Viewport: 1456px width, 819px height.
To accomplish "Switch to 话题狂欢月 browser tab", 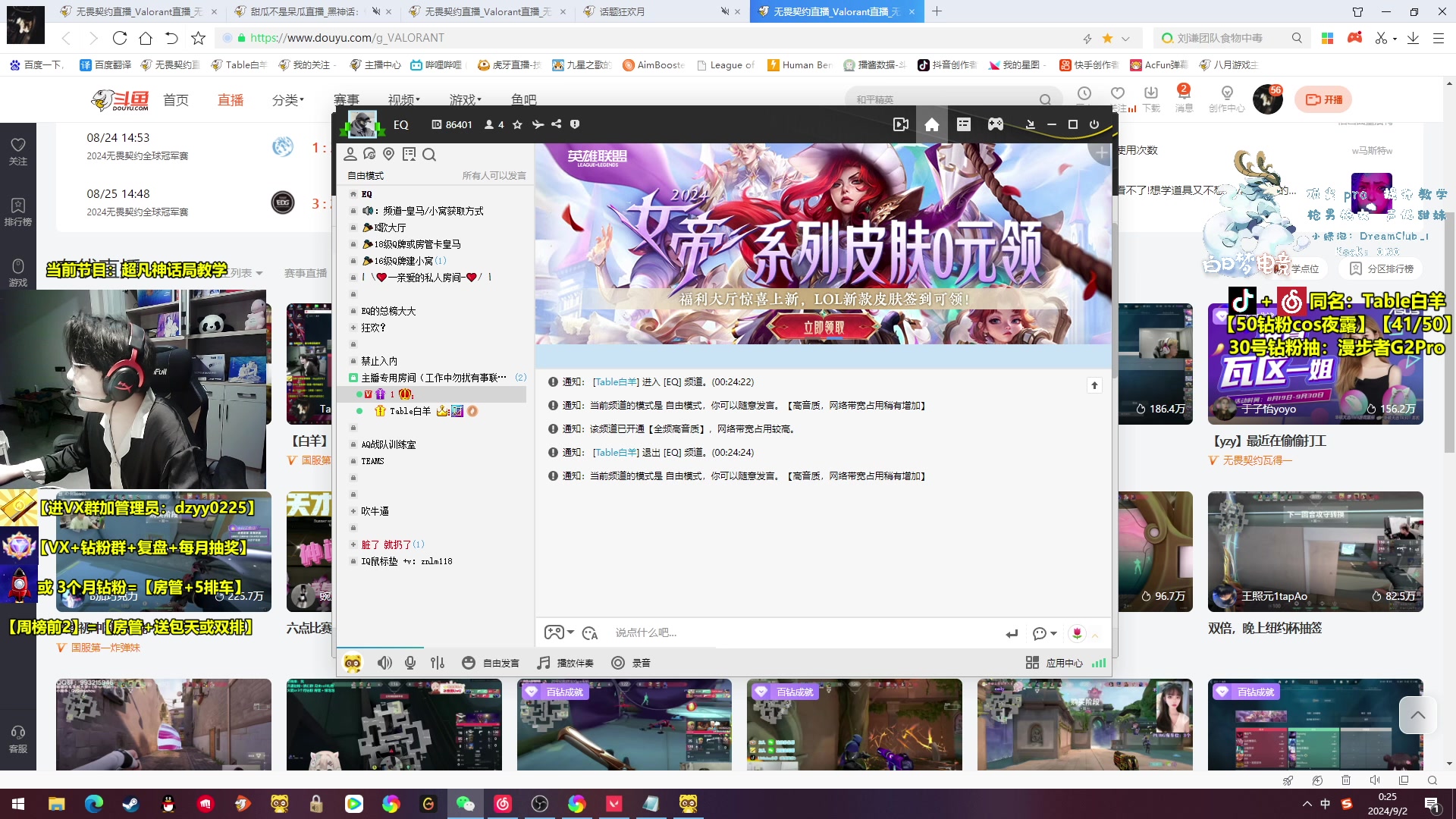I will click(x=660, y=11).
